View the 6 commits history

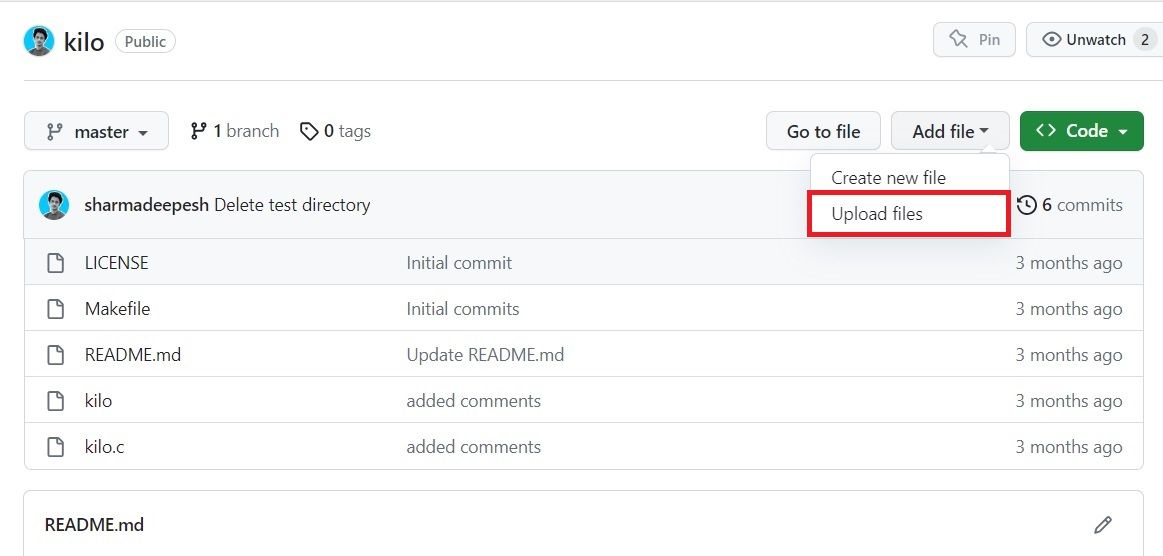(x=1069, y=205)
